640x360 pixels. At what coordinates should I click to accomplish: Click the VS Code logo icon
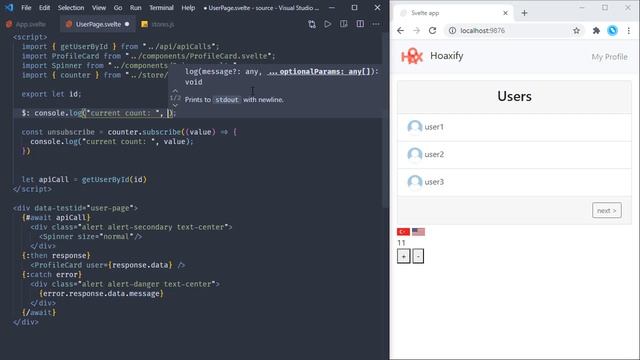tap(9, 7)
